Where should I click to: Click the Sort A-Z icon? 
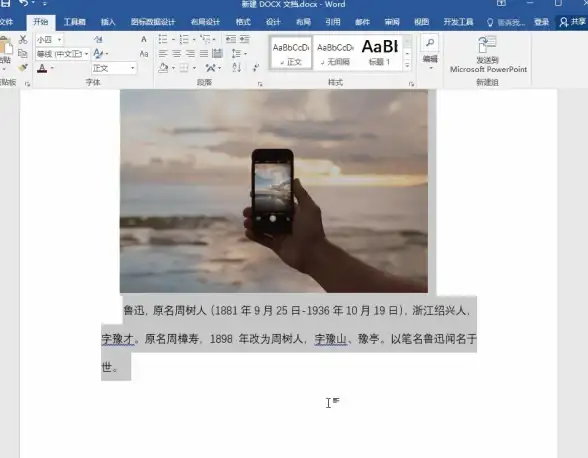tap(237, 68)
